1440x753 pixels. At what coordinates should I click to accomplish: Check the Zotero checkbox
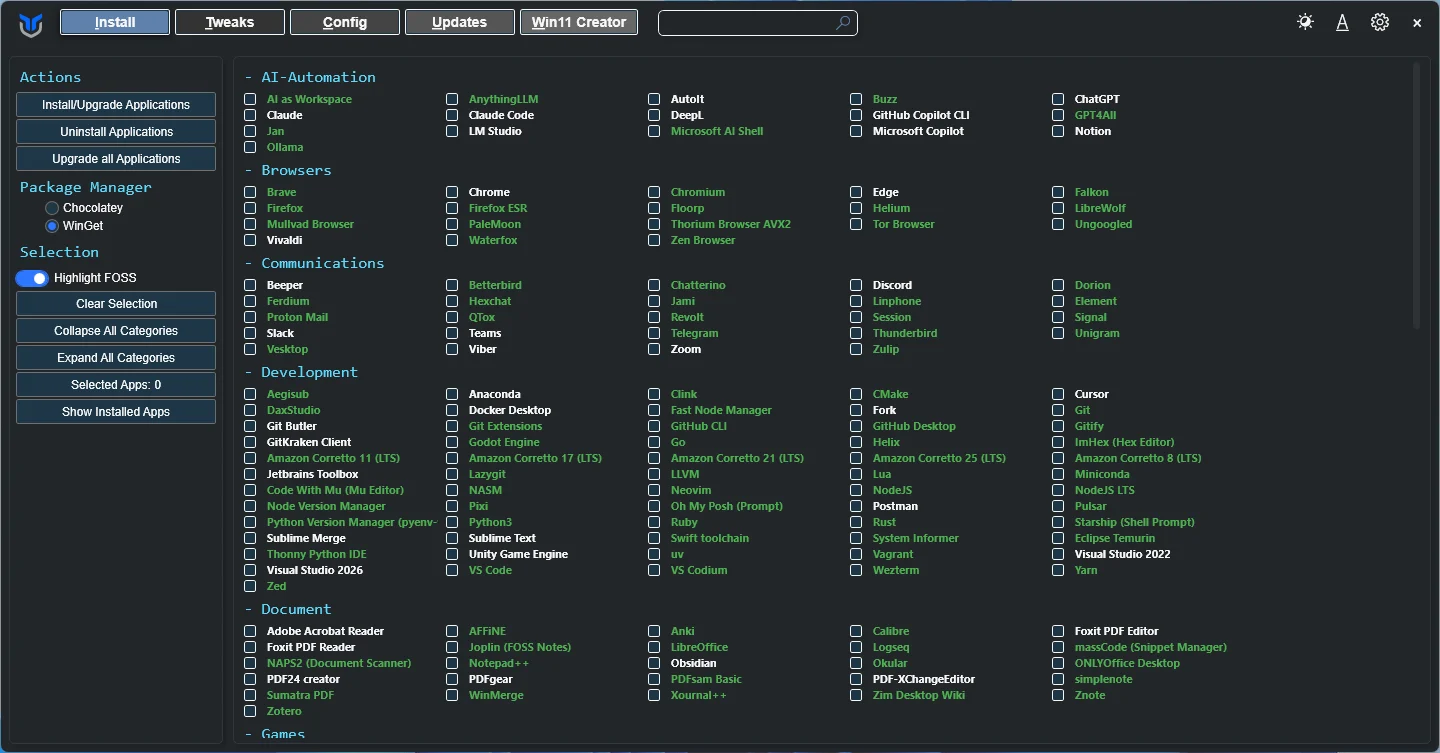coord(250,711)
